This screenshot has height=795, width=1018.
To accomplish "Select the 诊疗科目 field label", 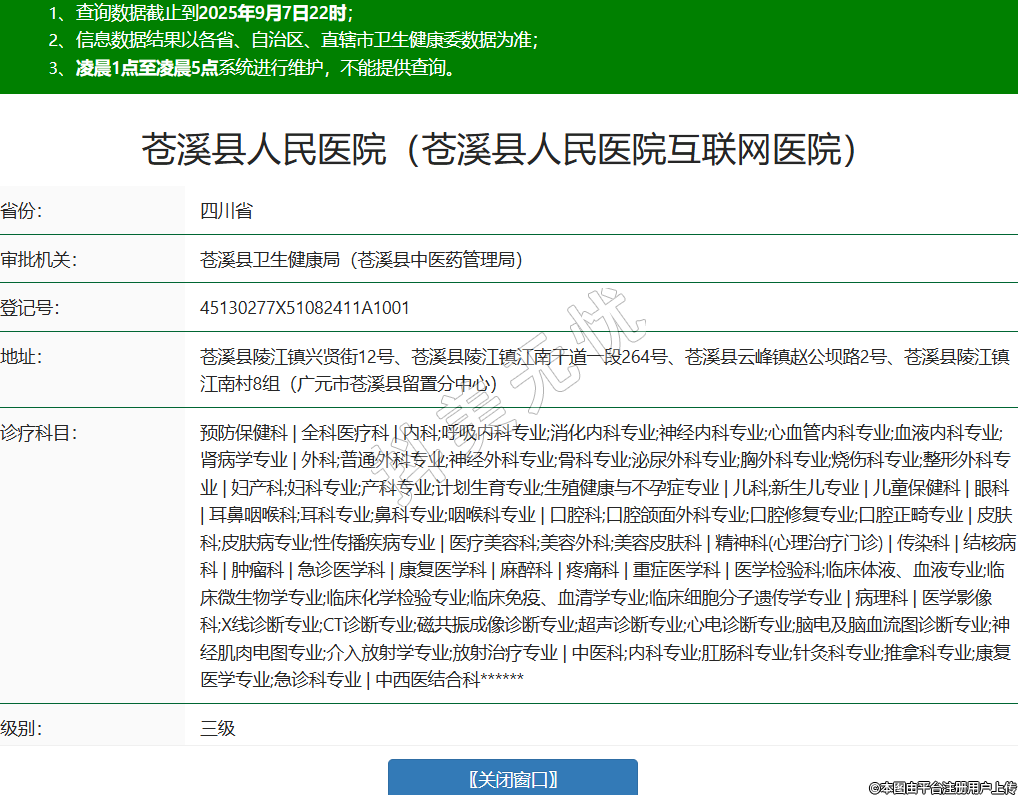I will click(38, 433).
